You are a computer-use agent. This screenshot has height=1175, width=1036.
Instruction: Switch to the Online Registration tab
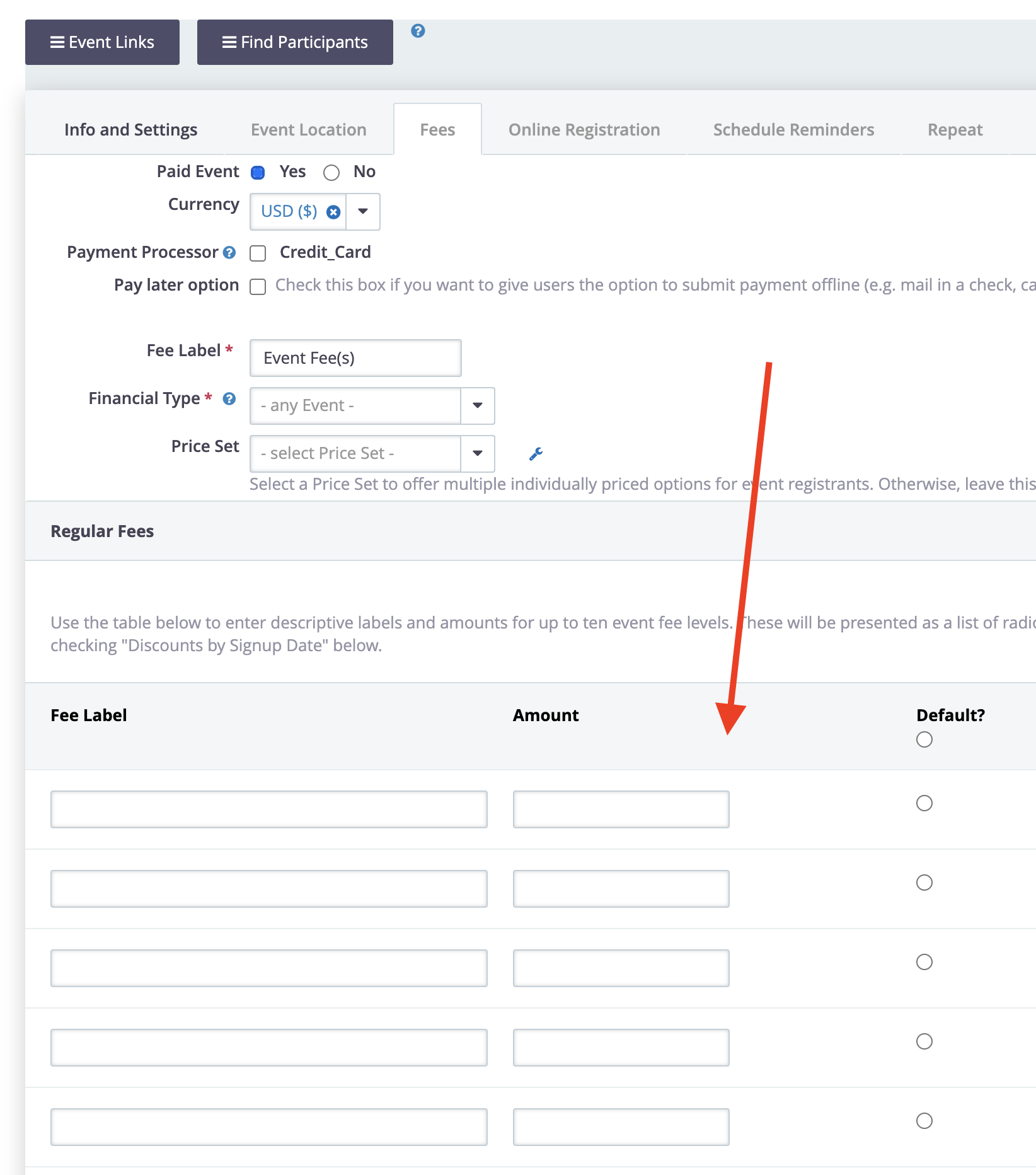(x=584, y=130)
